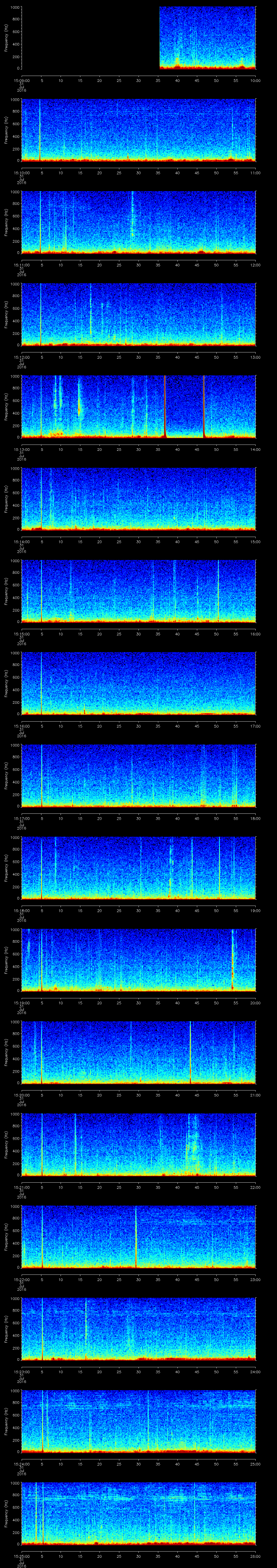
Task: Select the 12:00 end-of-axis time label
Action: 255,264
